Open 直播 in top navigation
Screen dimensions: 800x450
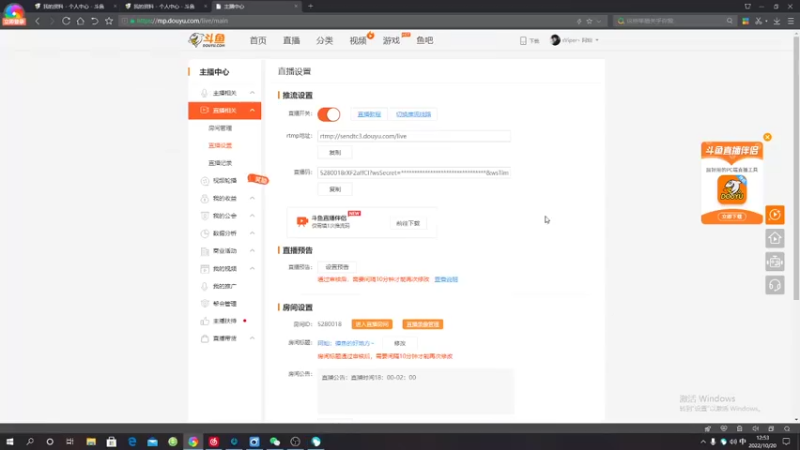point(291,40)
